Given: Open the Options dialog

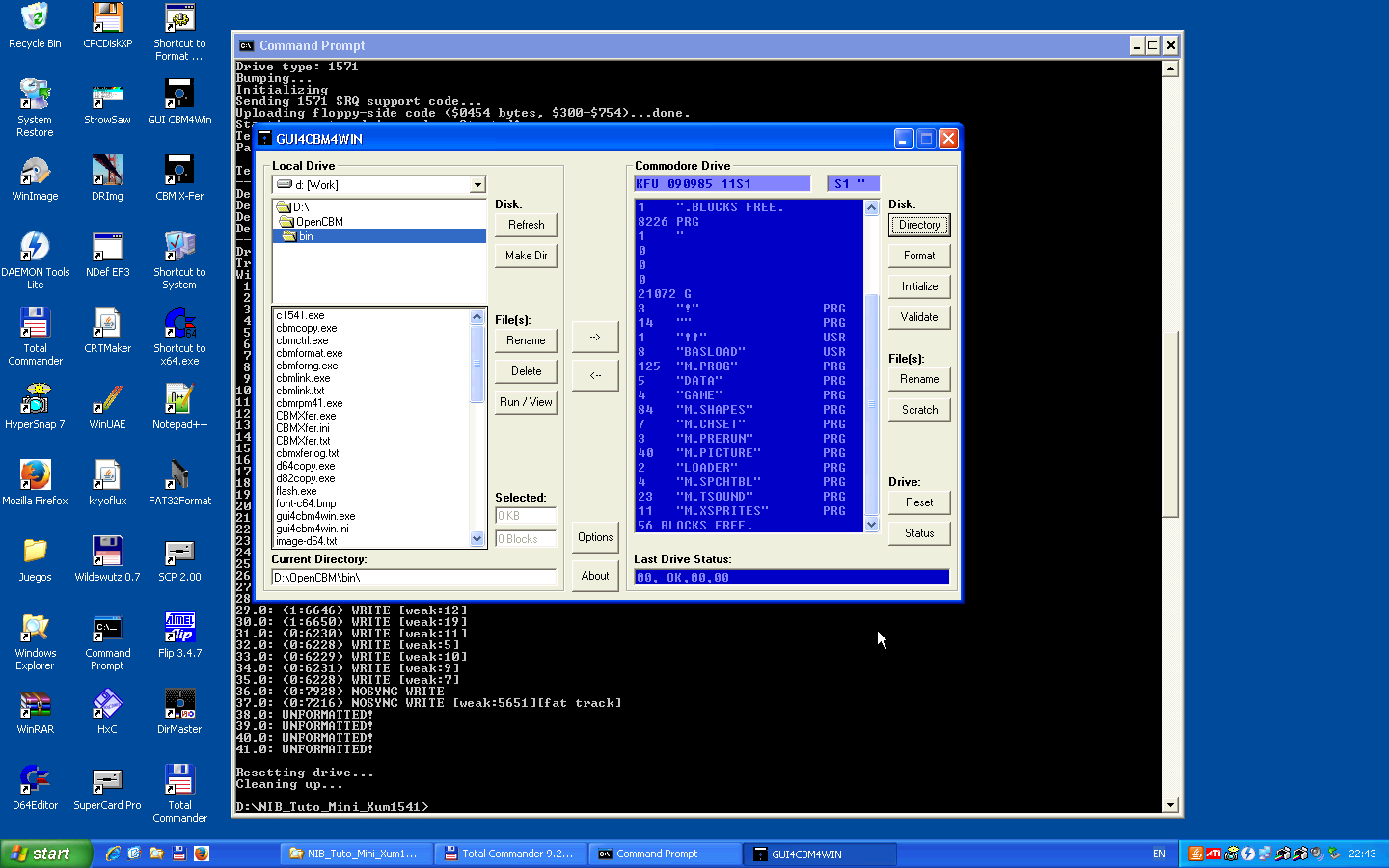Looking at the screenshot, I should pyautogui.click(x=595, y=537).
